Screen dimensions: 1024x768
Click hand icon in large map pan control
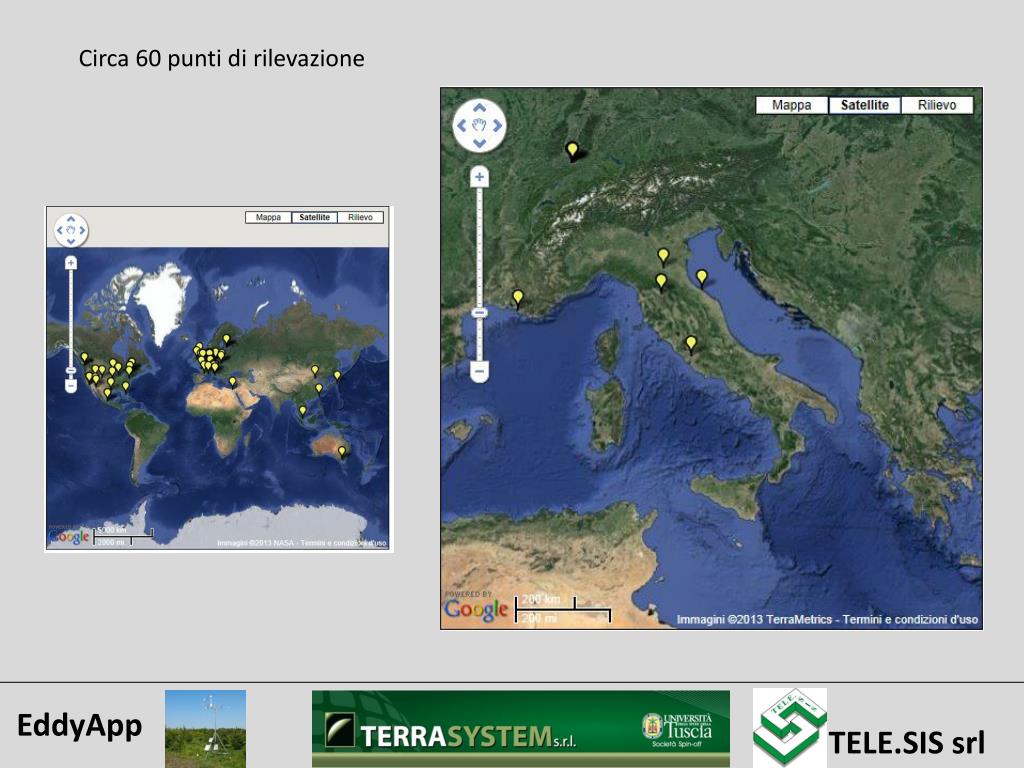coord(479,125)
